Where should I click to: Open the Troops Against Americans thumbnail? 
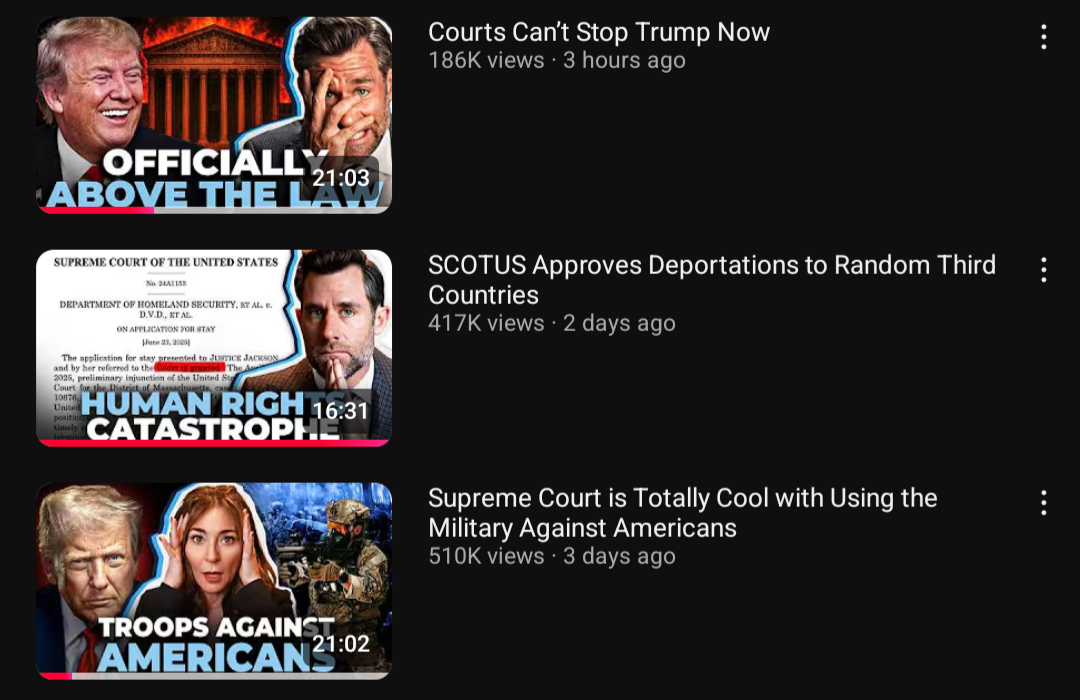click(x=214, y=581)
